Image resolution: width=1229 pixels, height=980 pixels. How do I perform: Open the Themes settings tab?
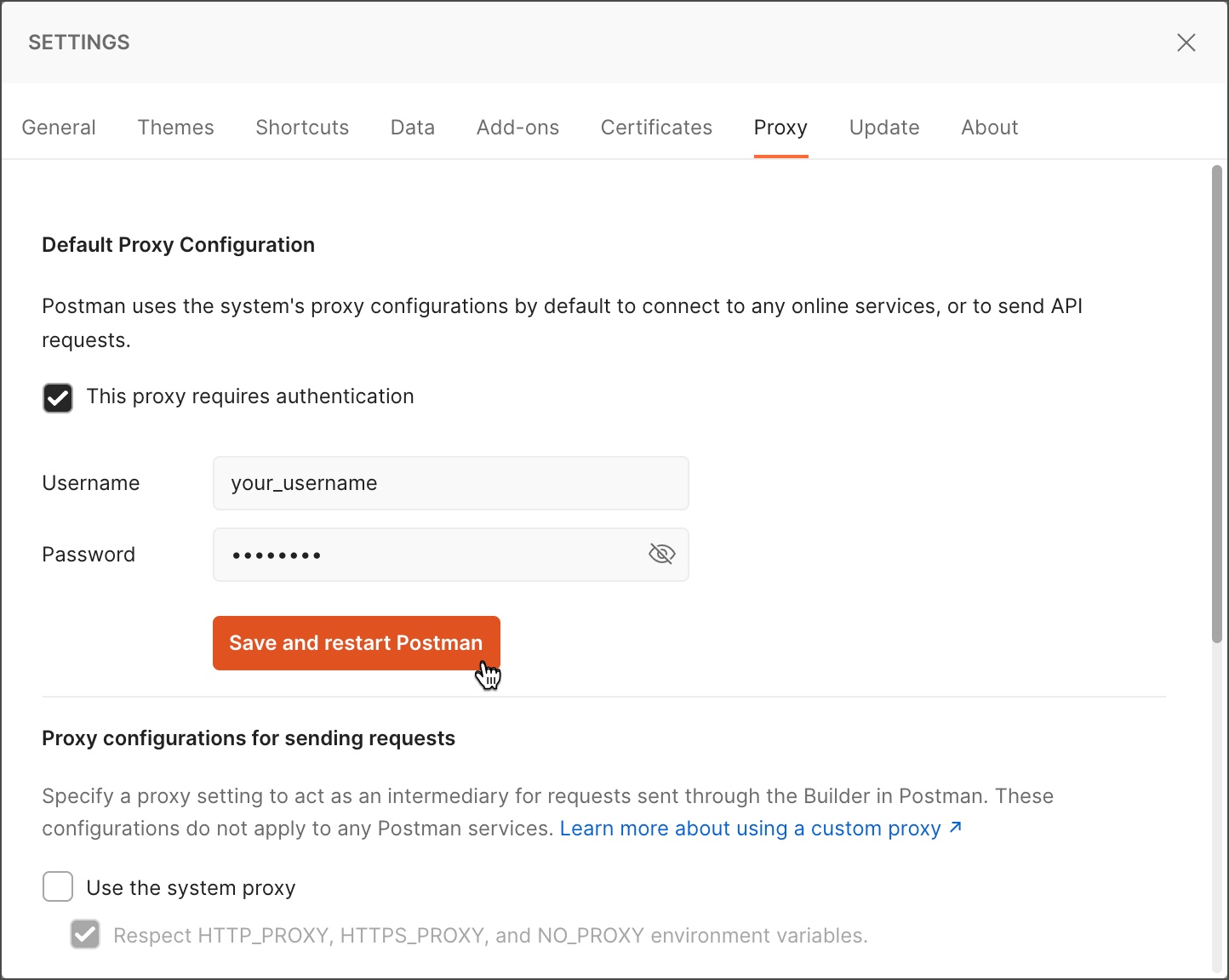(175, 127)
